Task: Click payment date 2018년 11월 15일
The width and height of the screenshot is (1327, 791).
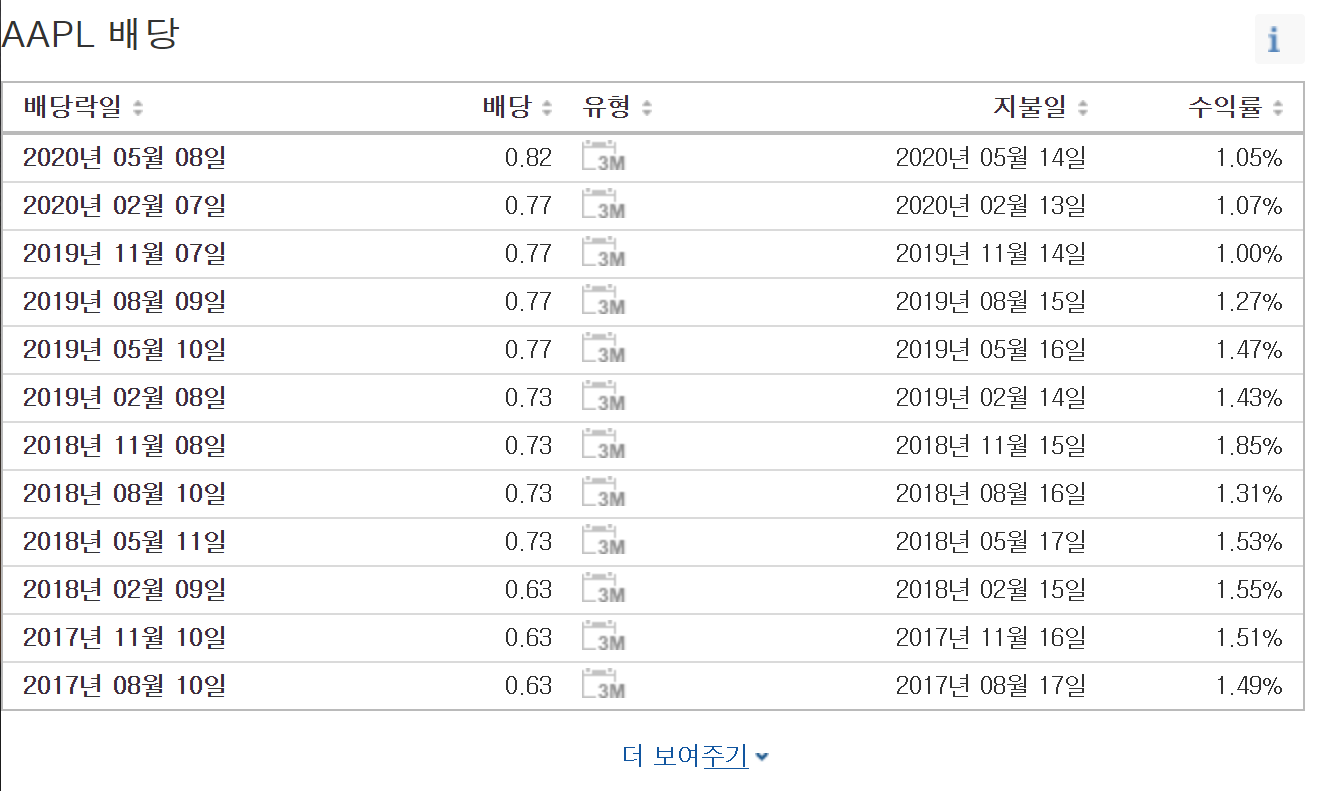Action: coord(990,446)
